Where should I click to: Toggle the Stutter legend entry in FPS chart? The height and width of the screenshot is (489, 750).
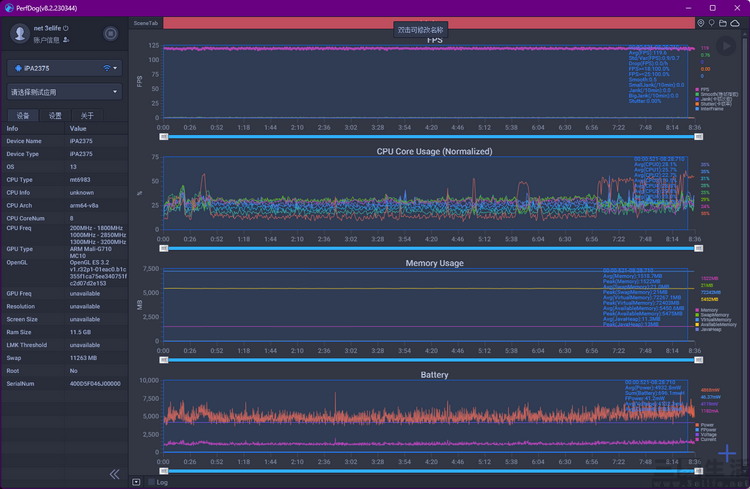(x=713, y=104)
